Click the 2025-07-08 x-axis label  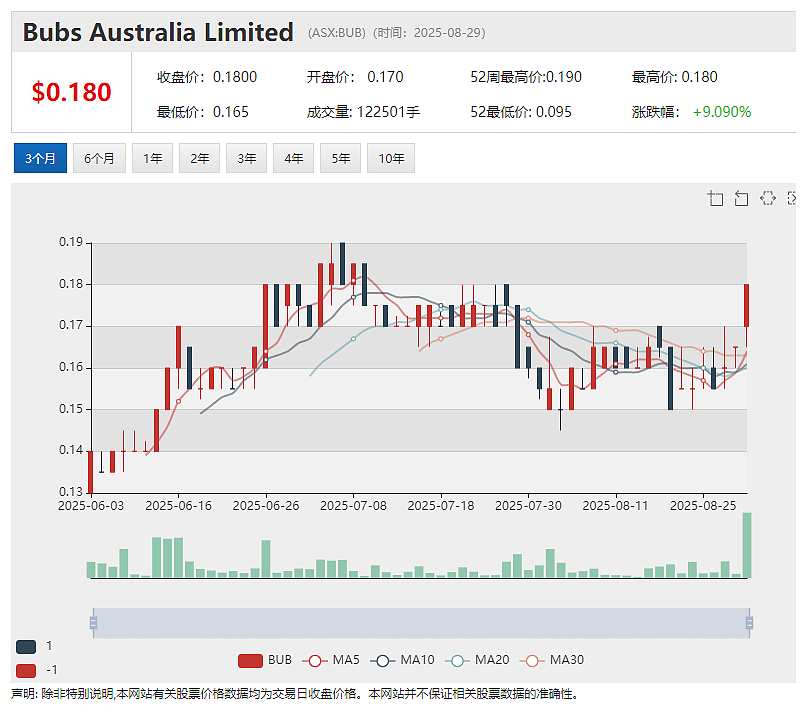click(x=353, y=506)
